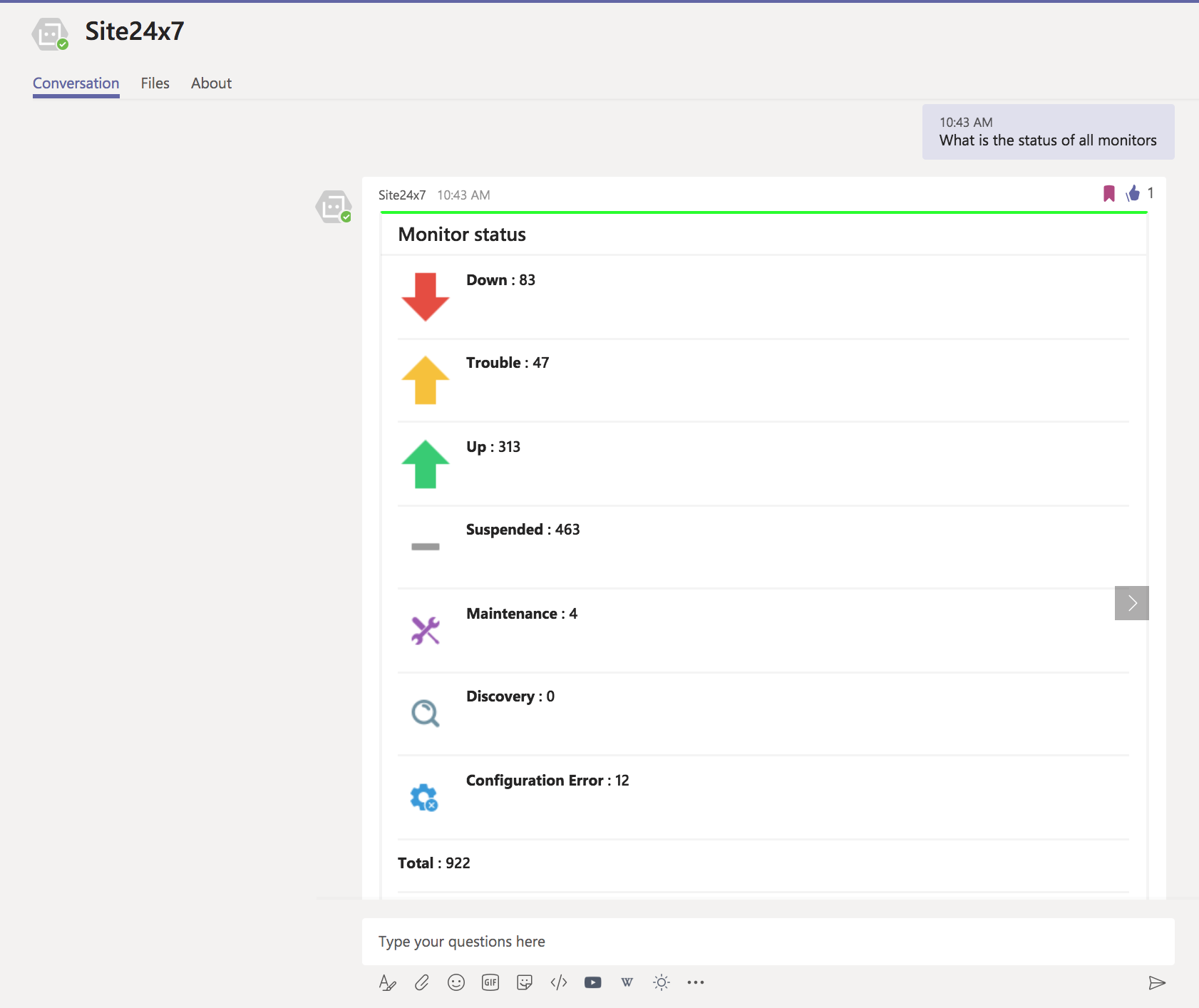Screen dimensions: 1199x1008
Task: Insert a GIF into the message
Action: 490,983
